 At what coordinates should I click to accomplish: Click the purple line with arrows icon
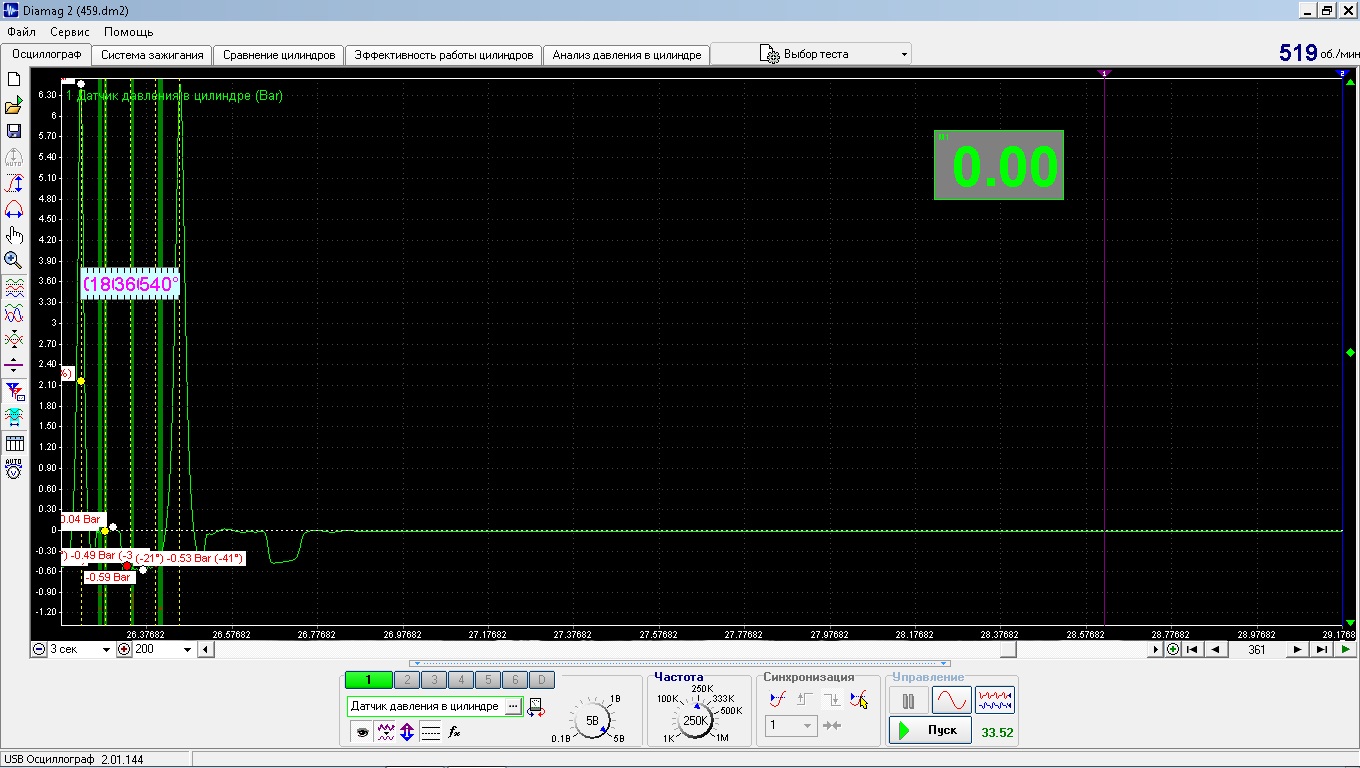[14, 366]
